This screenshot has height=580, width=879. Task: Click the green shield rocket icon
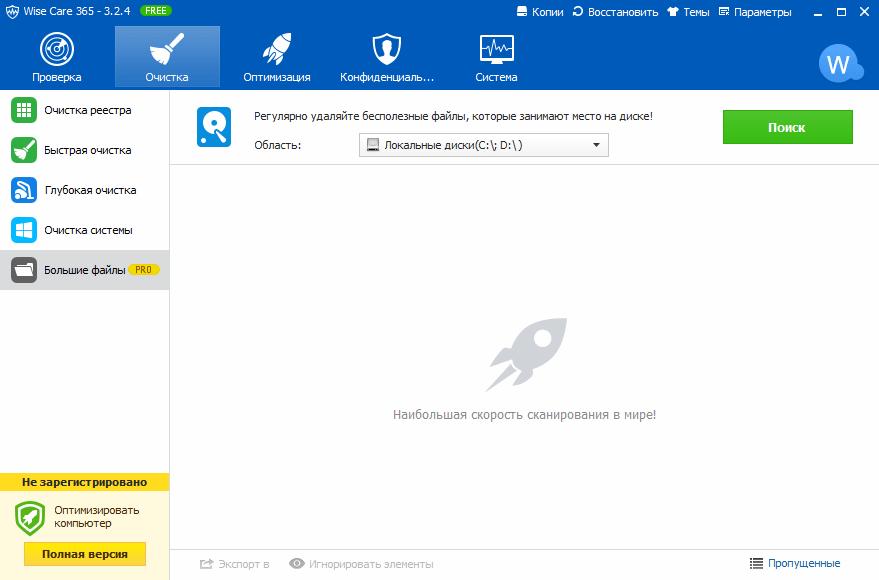point(30,518)
